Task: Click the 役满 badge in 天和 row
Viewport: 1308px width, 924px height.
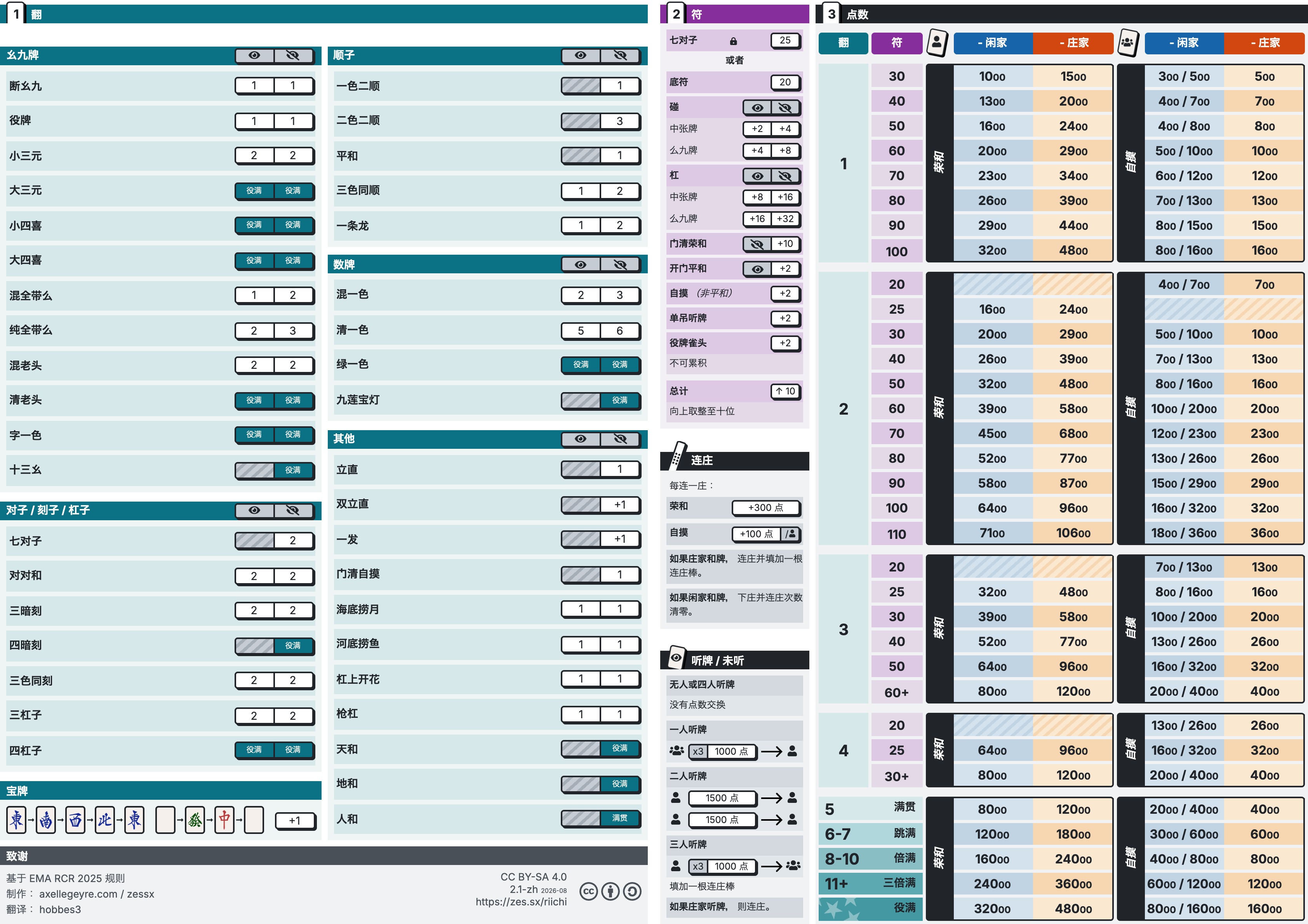Action: [x=620, y=749]
